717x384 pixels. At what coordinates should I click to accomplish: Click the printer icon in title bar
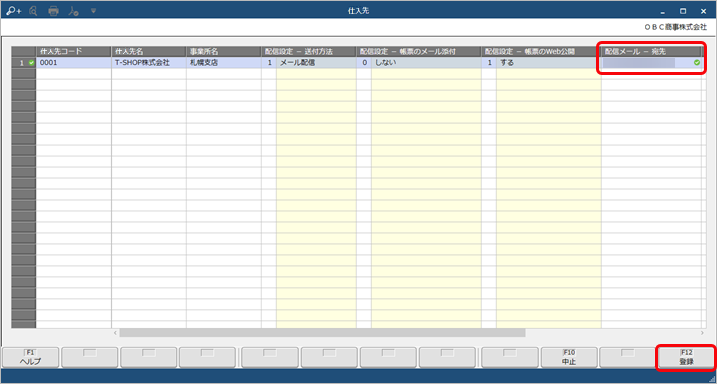[x=54, y=11]
